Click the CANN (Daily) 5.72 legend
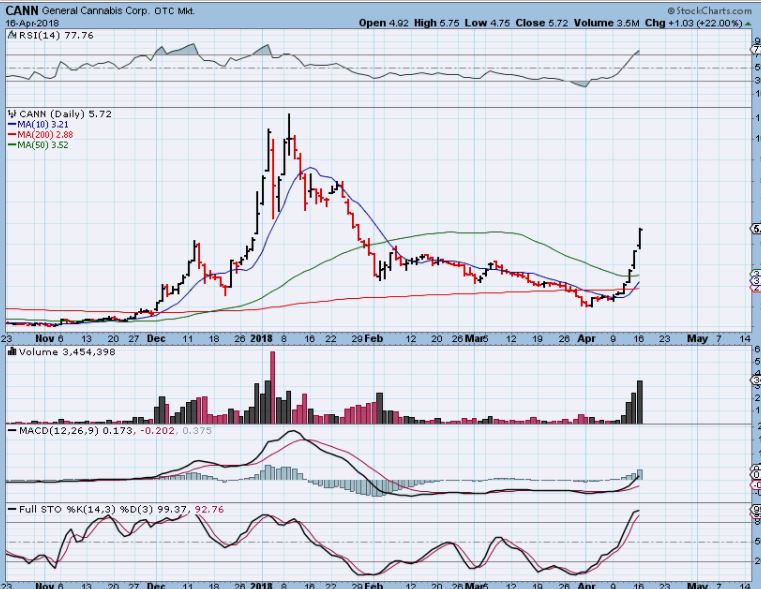761x589 pixels. [x=66, y=114]
